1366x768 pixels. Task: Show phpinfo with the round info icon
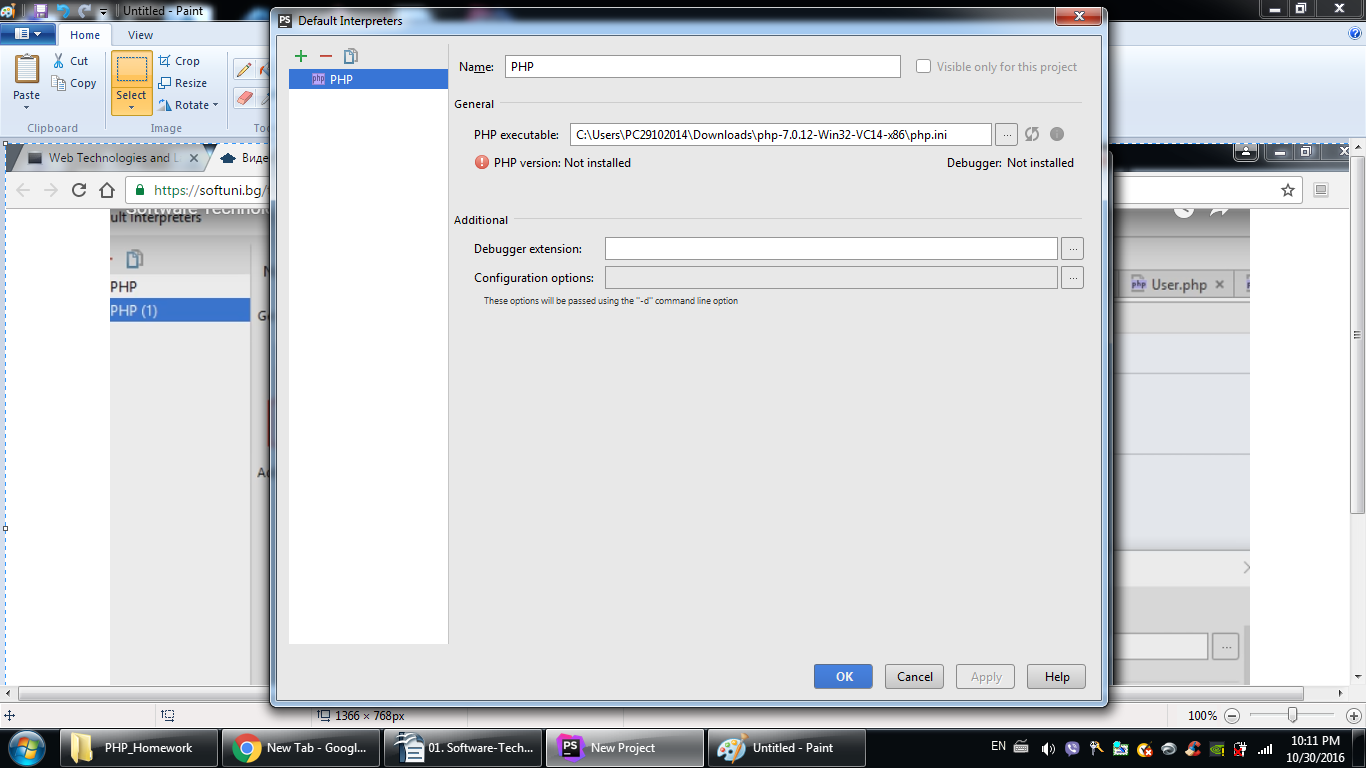pyautogui.click(x=1057, y=134)
